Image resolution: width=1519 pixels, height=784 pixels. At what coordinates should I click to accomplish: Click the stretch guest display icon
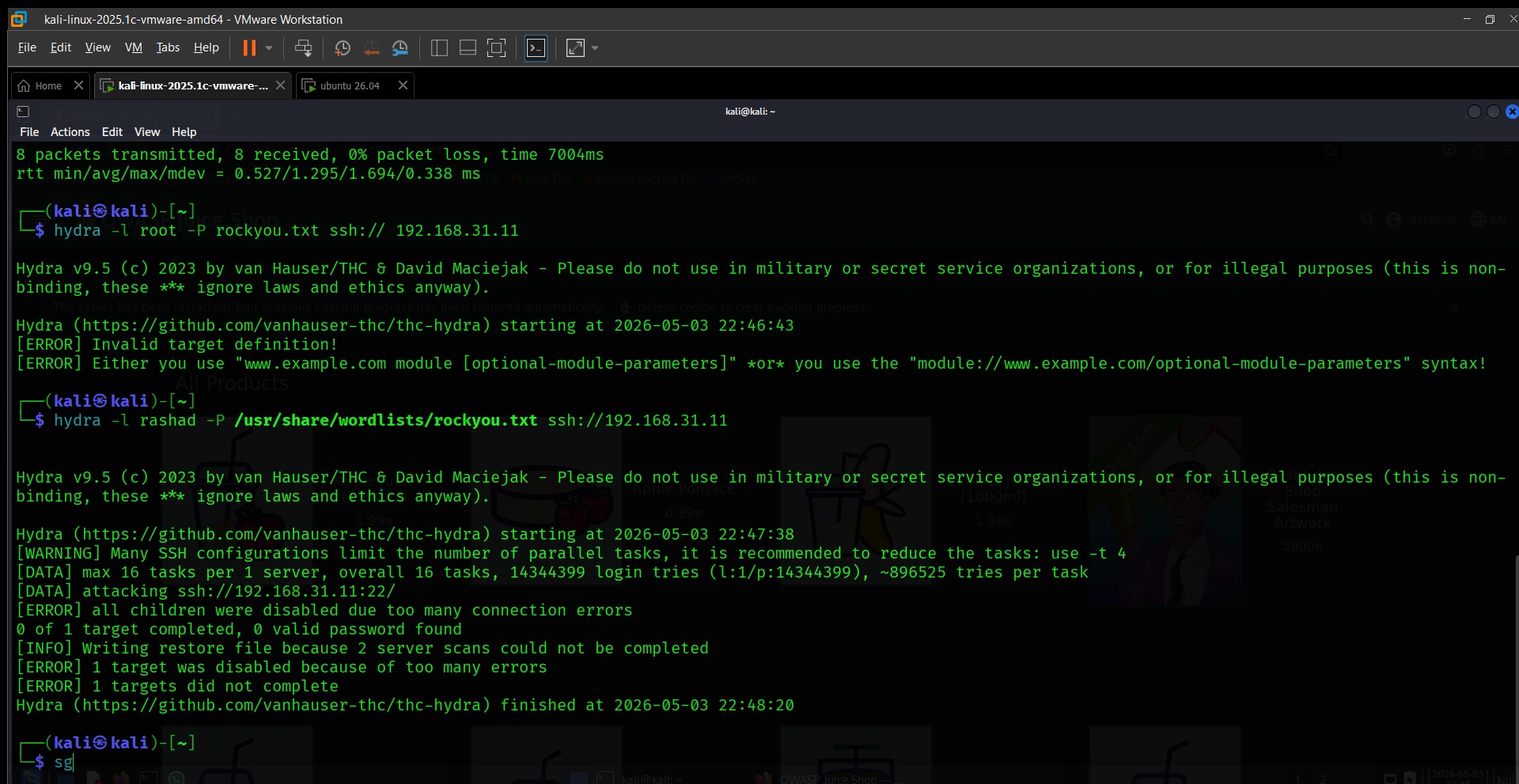575,48
